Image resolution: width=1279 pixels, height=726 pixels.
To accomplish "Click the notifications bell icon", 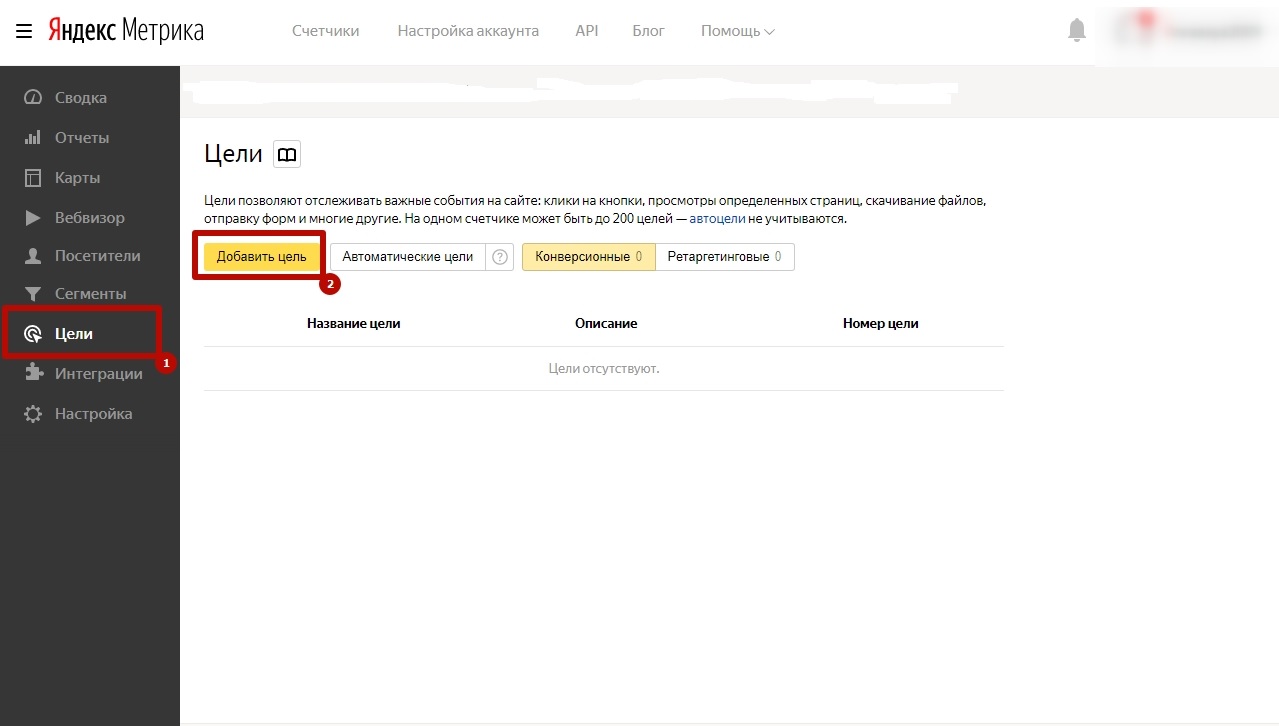I will point(1076,31).
